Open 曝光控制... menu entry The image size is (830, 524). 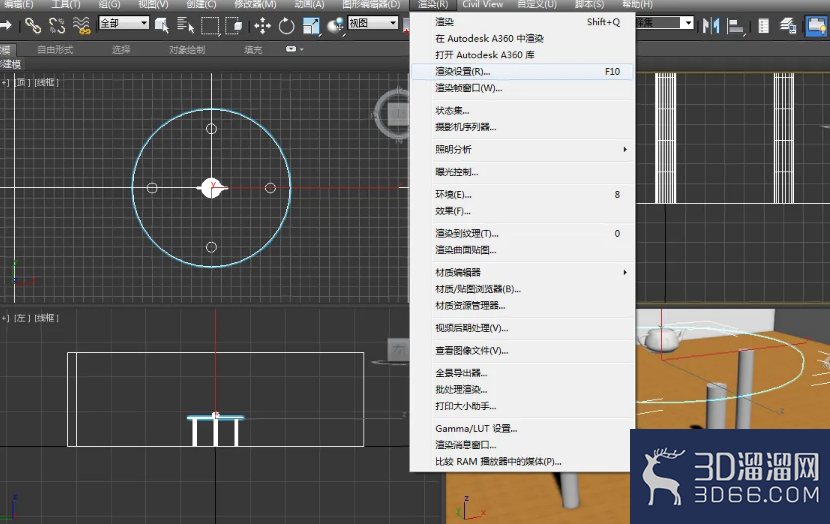pos(522,172)
